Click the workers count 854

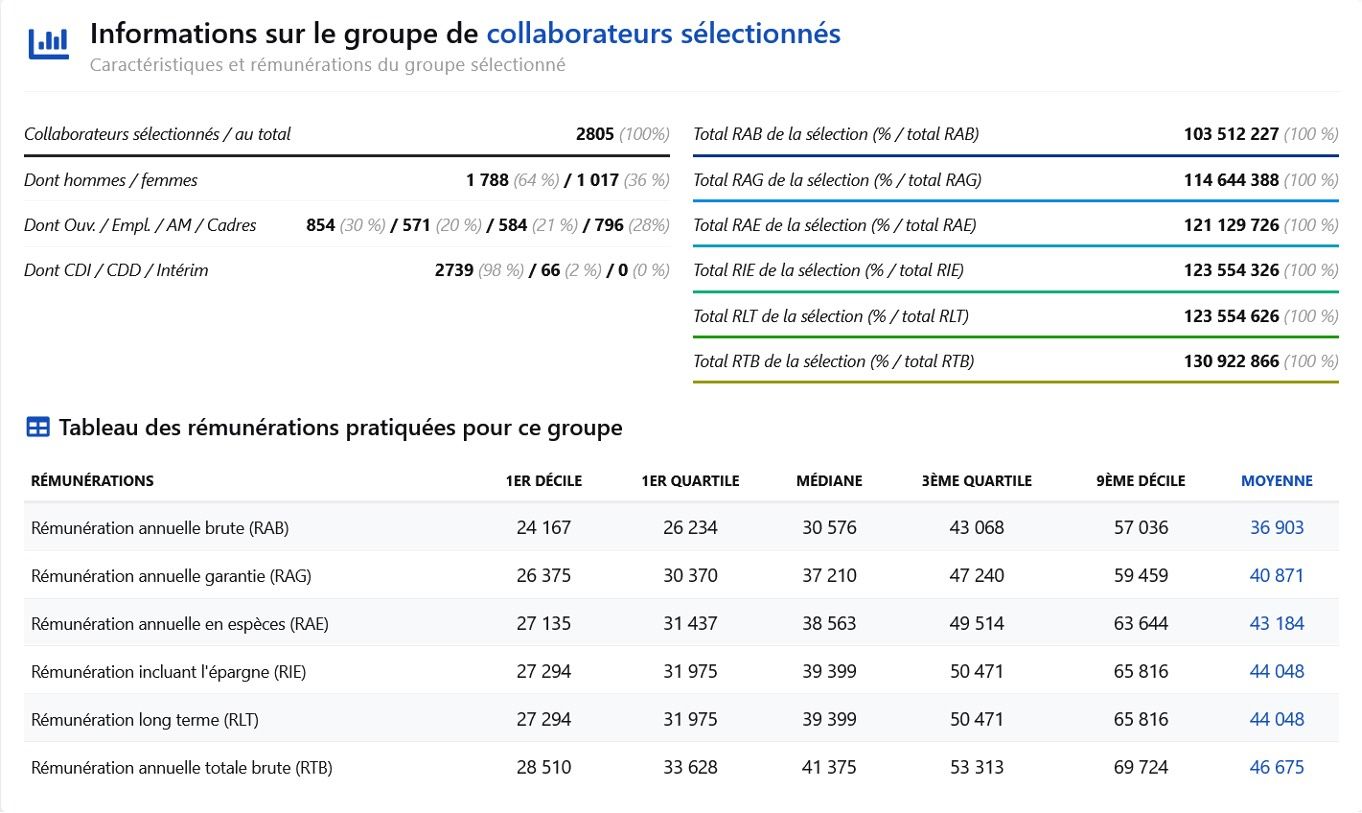click(x=320, y=225)
